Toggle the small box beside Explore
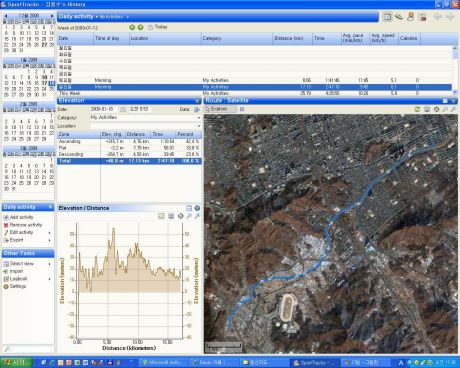 click(x=242, y=109)
